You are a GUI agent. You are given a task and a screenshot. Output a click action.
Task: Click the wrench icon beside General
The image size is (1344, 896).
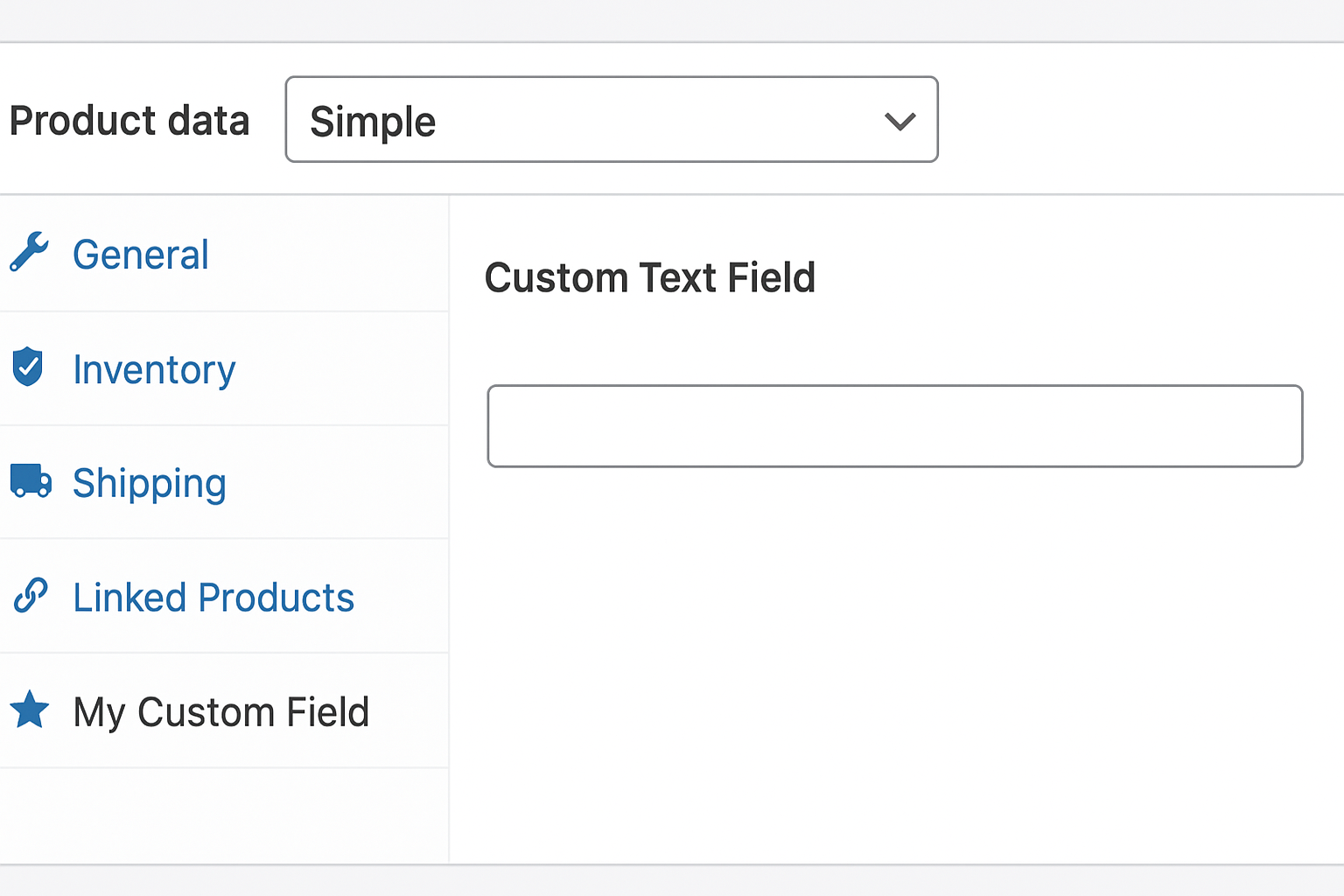29,253
